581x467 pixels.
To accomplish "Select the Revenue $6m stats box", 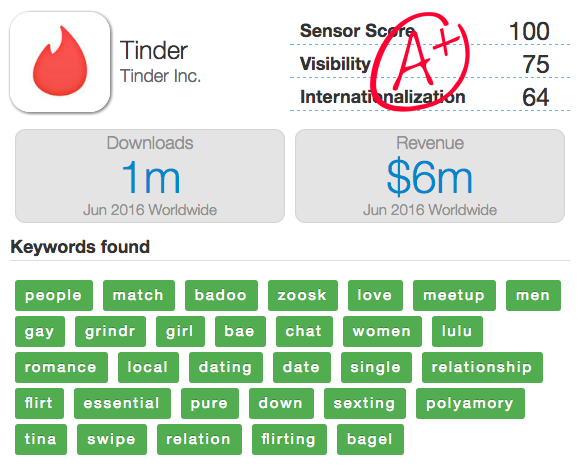I will click(430, 176).
